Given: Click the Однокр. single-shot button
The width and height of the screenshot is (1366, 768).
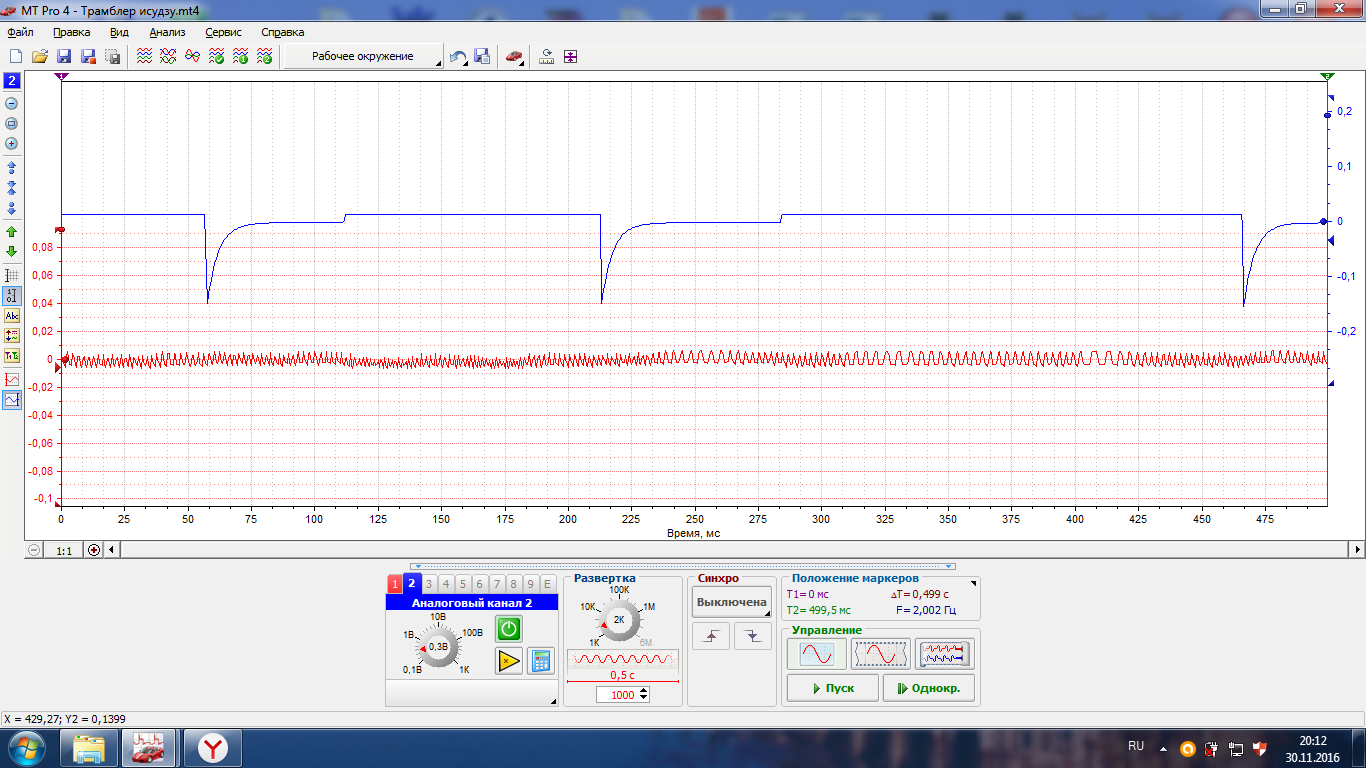Looking at the screenshot, I should pyautogui.click(x=929, y=688).
